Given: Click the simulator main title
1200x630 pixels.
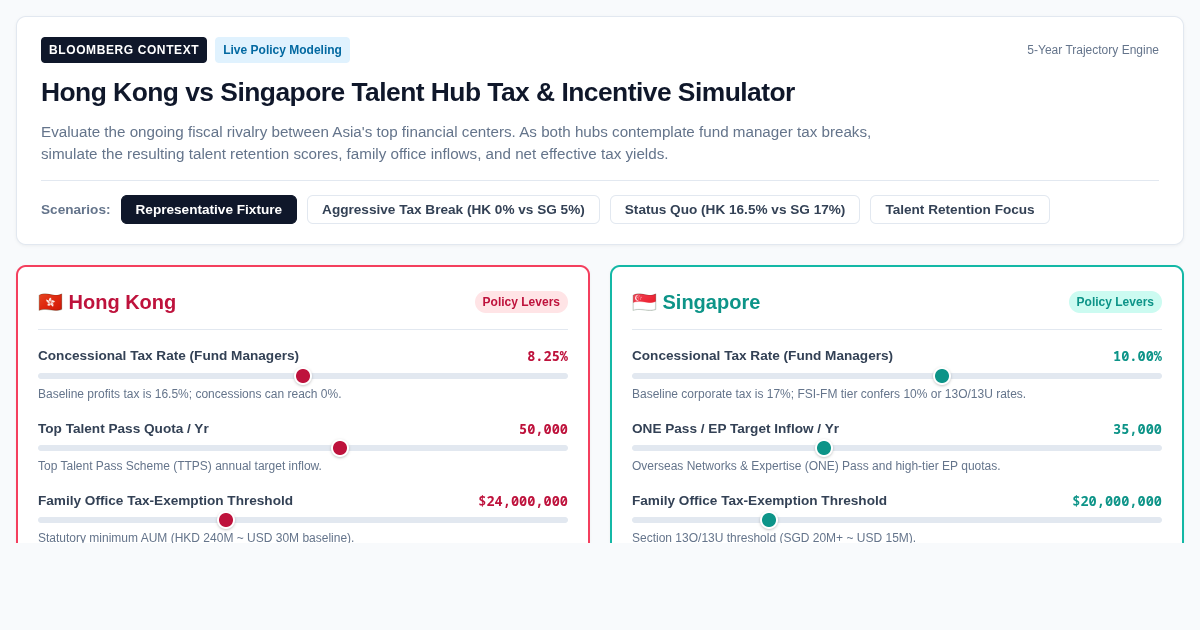Looking at the screenshot, I should [x=418, y=92].
